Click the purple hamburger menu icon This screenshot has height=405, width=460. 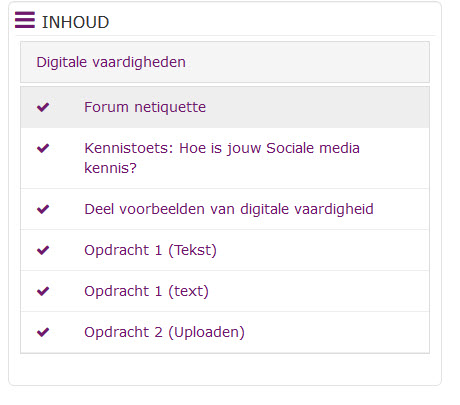25,20
